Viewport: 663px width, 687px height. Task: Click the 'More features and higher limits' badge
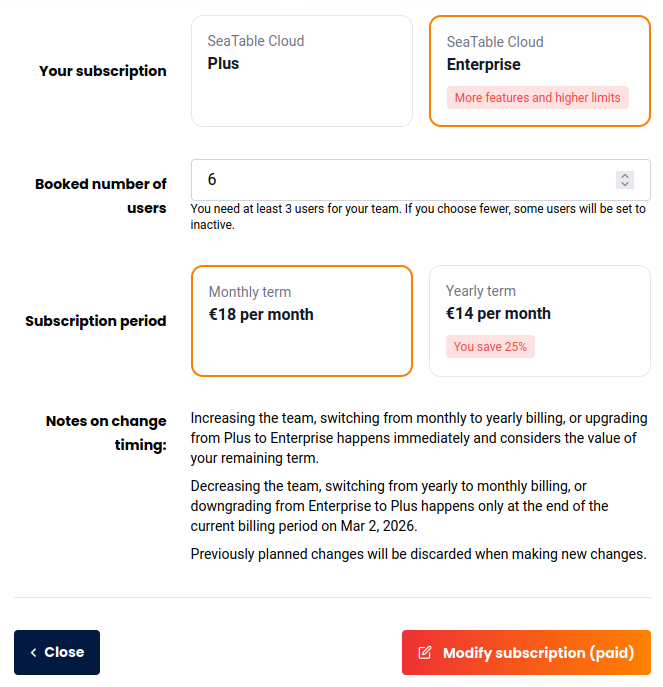coord(537,98)
